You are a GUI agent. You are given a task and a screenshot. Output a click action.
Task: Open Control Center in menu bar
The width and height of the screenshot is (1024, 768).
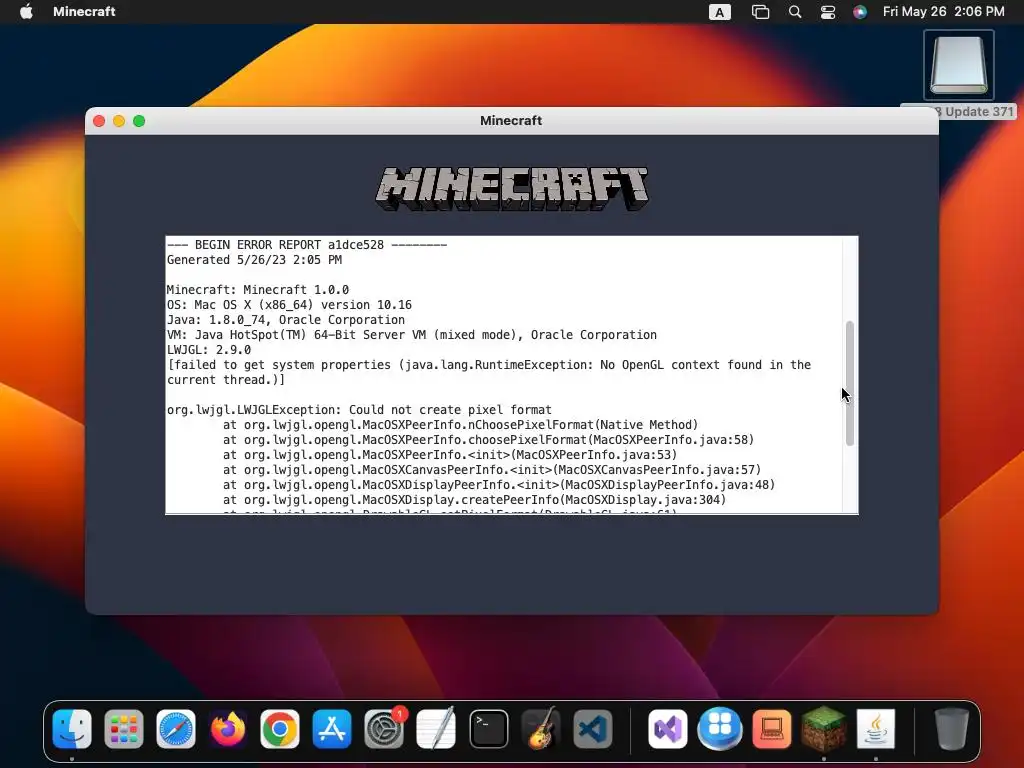(x=827, y=12)
